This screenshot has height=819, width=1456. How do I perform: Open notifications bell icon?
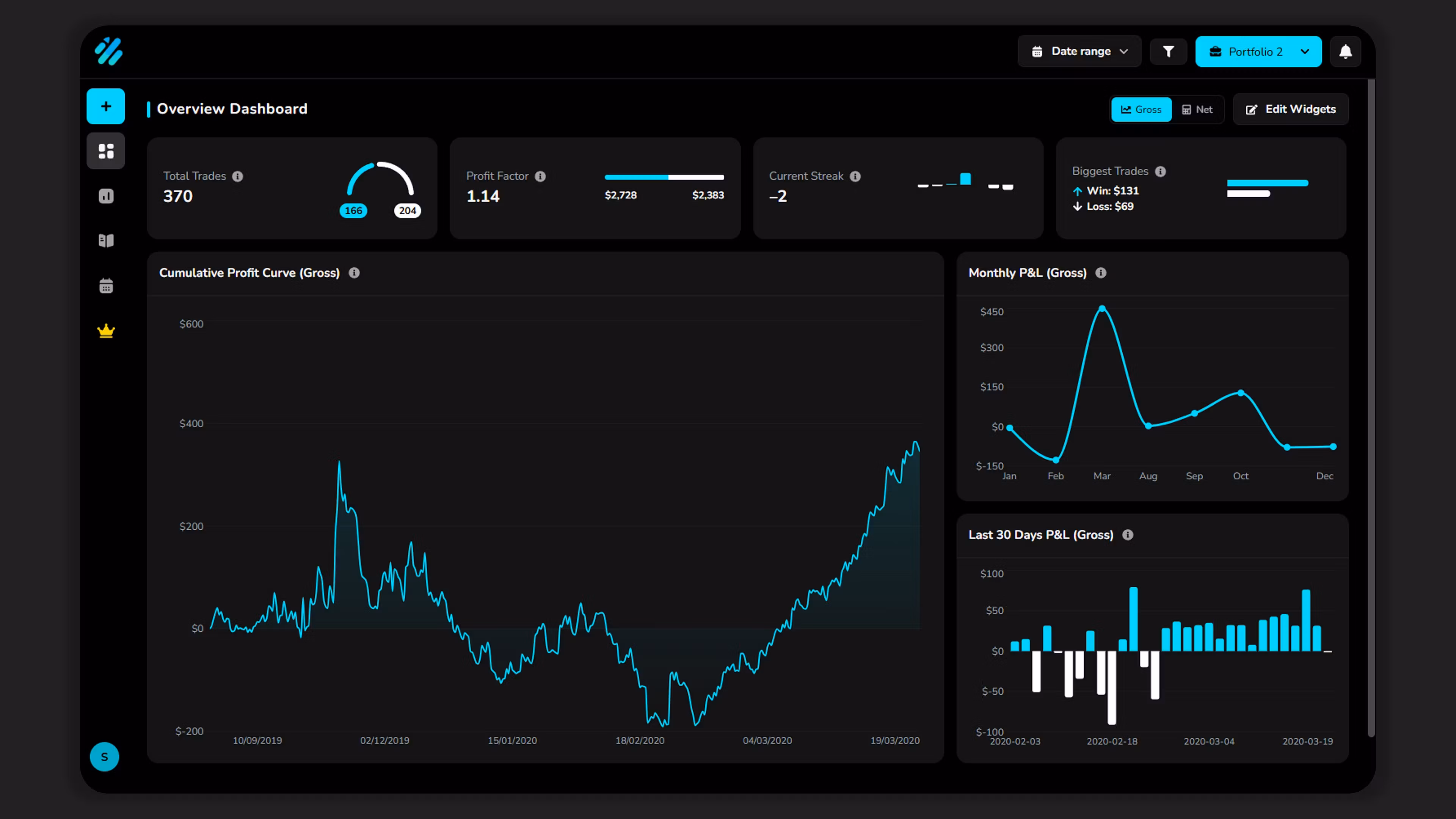tap(1345, 52)
